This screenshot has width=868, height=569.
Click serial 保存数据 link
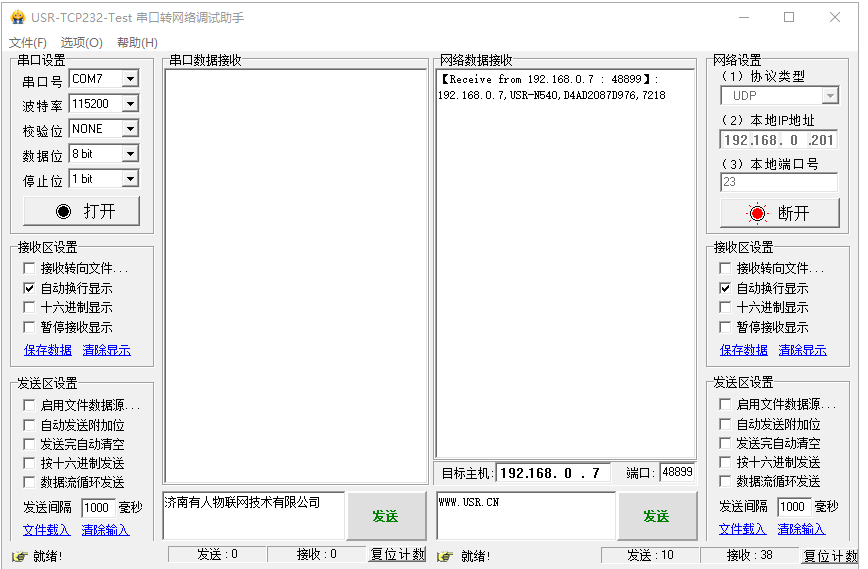tap(48, 350)
